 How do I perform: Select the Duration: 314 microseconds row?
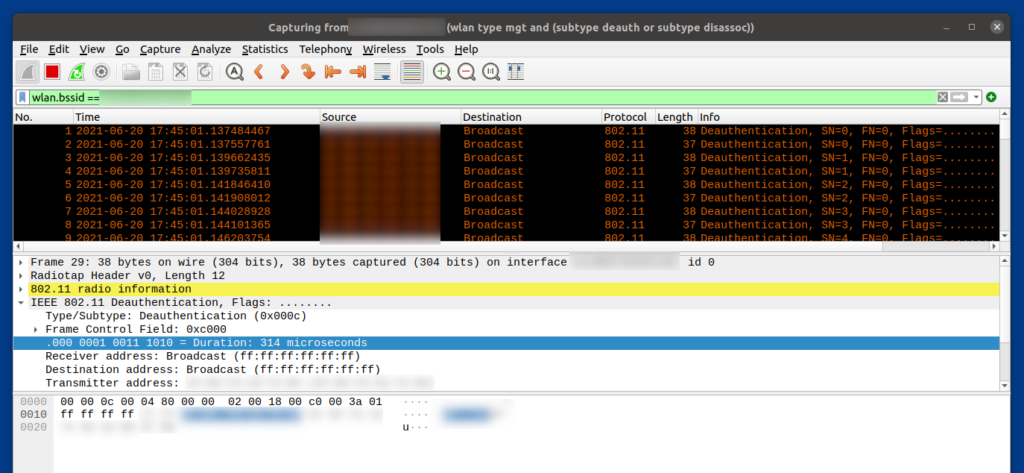(x=506, y=343)
